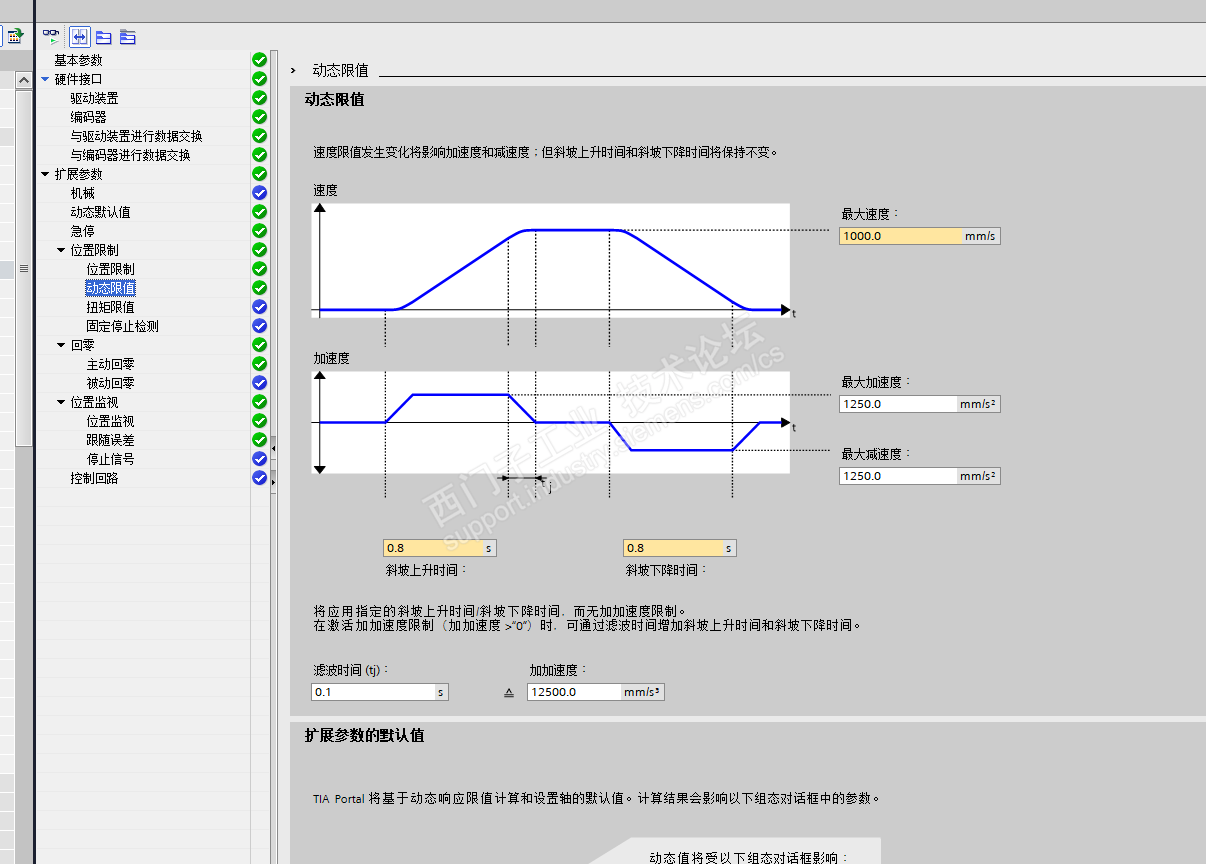Collapse the 位置监视 group arrow

tap(61, 402)
